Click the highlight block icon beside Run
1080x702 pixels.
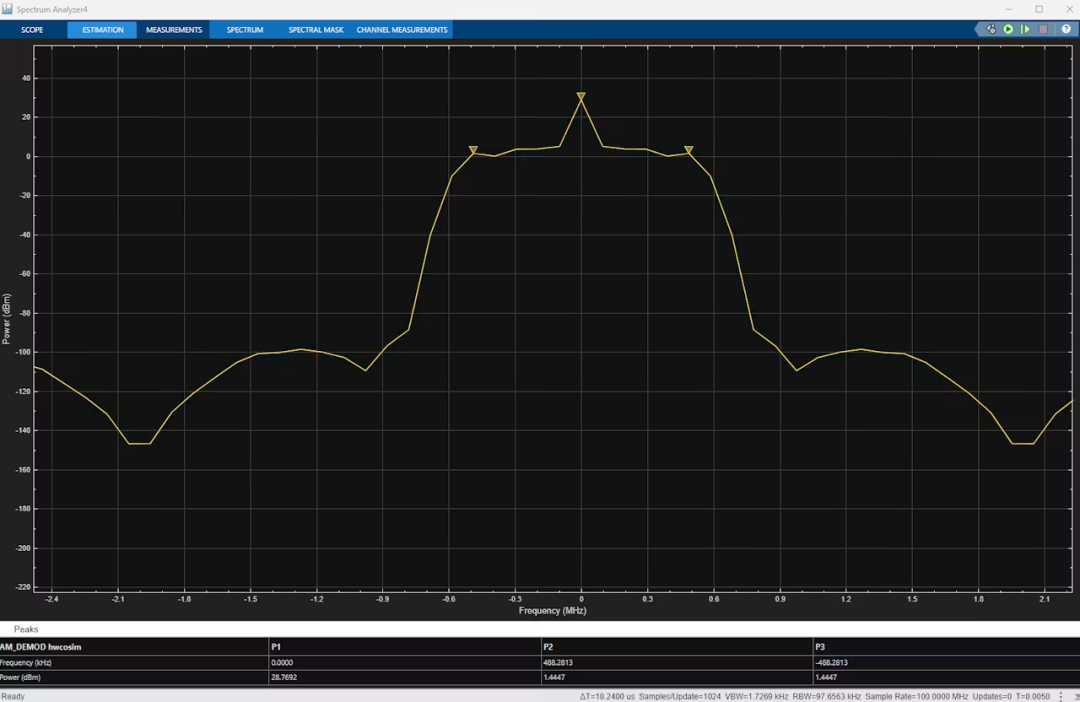click(x=990, y=30)
